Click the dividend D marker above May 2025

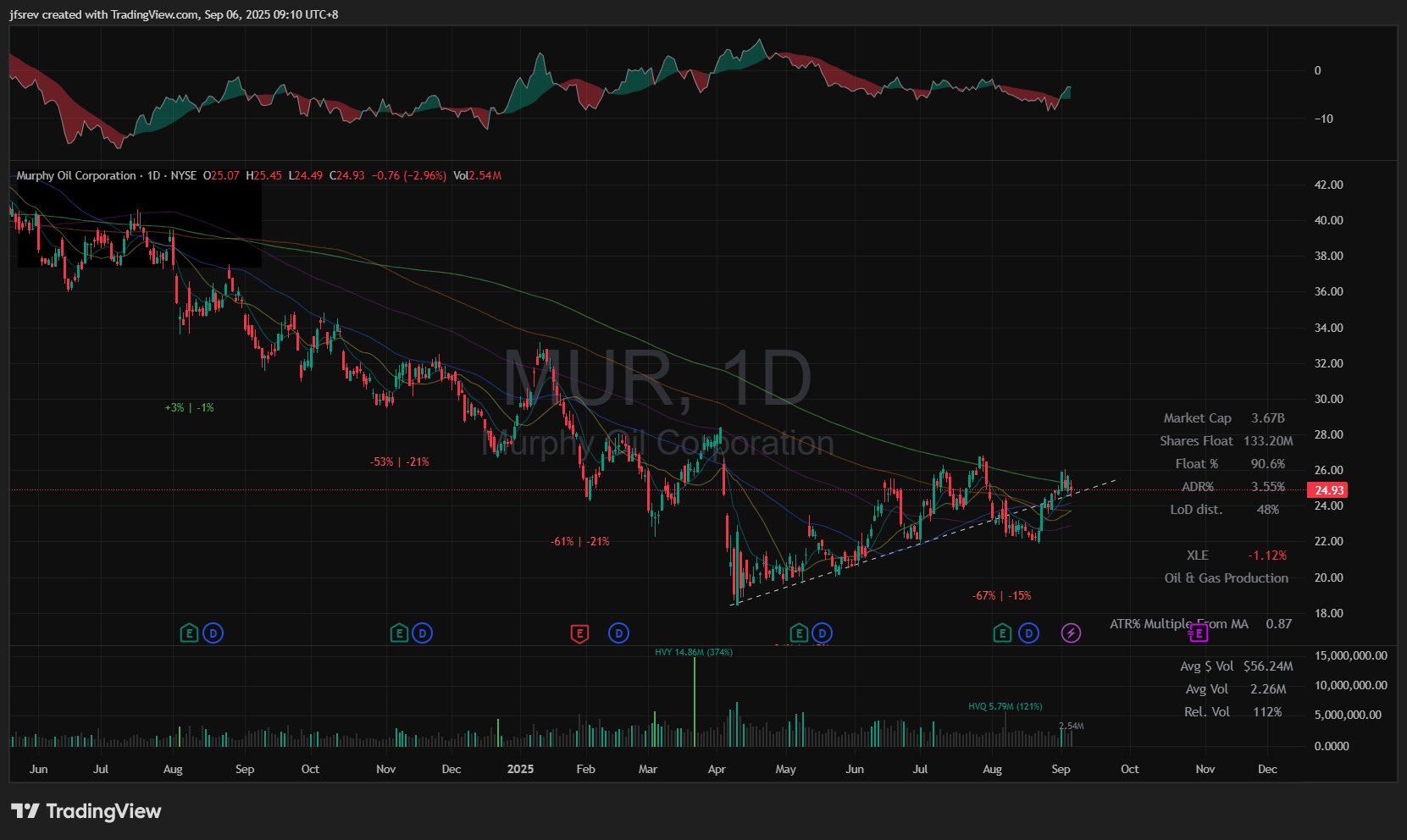[x=822, y=633]
